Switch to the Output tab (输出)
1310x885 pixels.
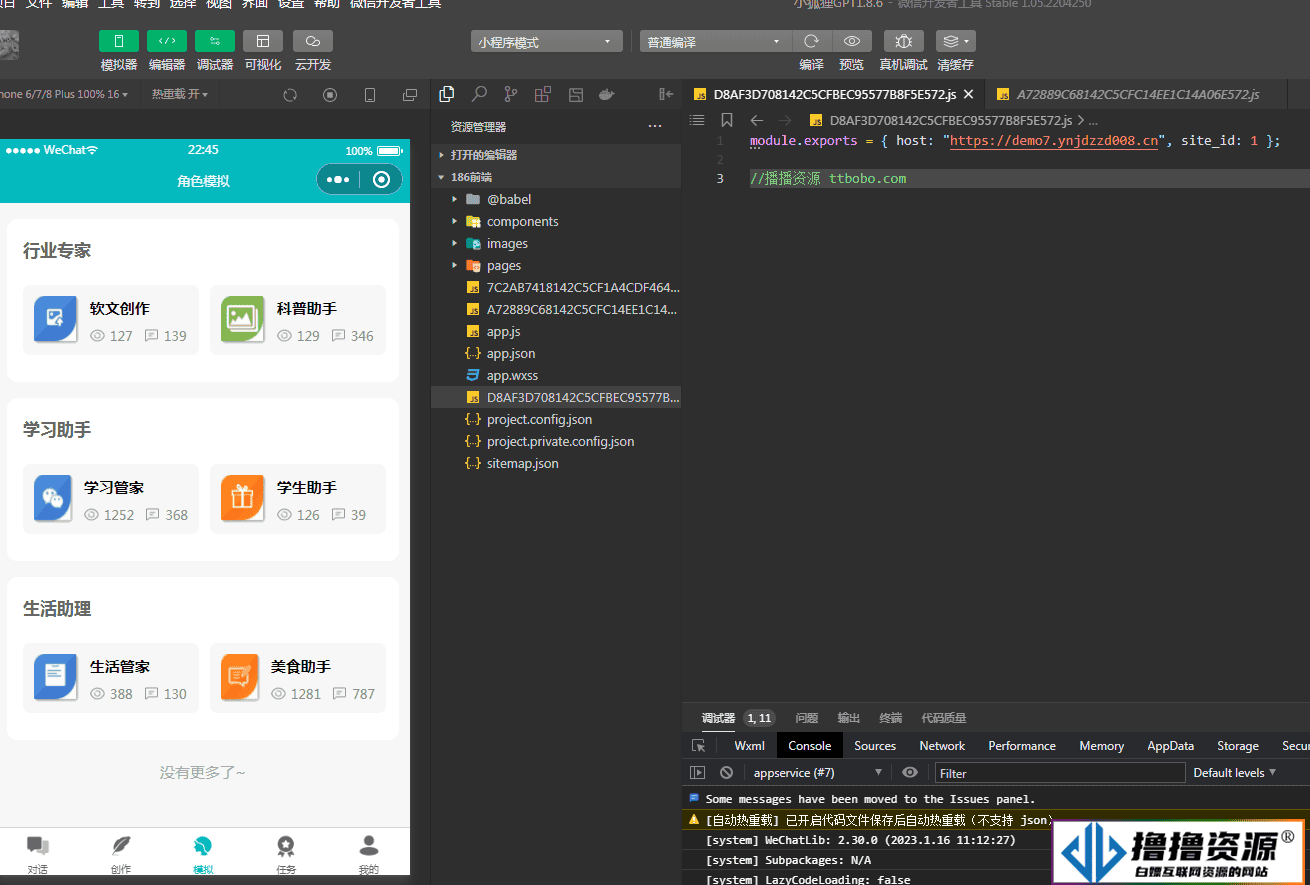(x=848, y=718)
